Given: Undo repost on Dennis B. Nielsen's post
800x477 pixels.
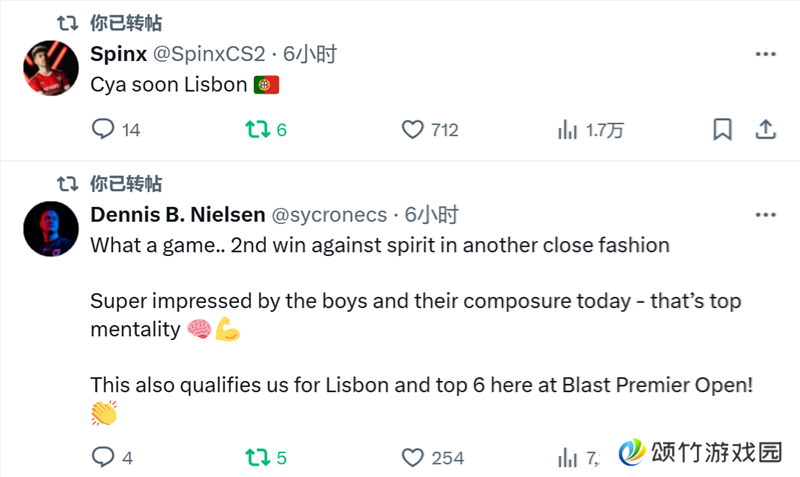Looking at the screenshot, I should [266, 457].
